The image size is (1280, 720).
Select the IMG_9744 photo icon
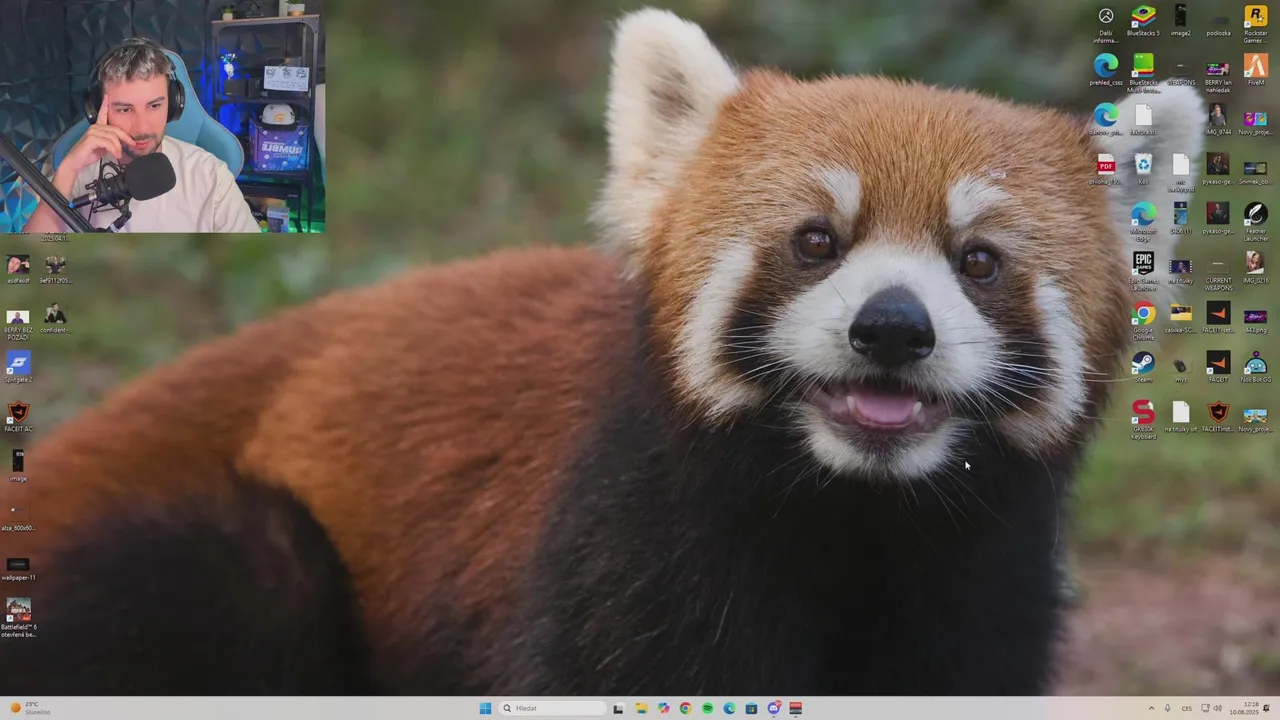pos(1218,119)
